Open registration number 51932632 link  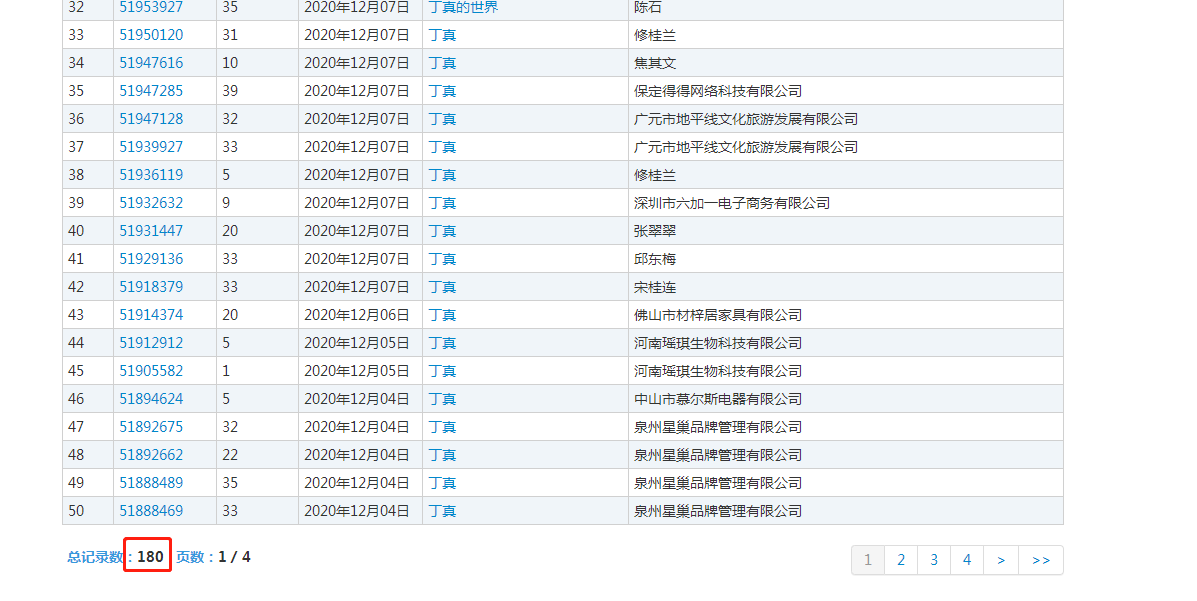pyautogui.click(x=151, y=203)
